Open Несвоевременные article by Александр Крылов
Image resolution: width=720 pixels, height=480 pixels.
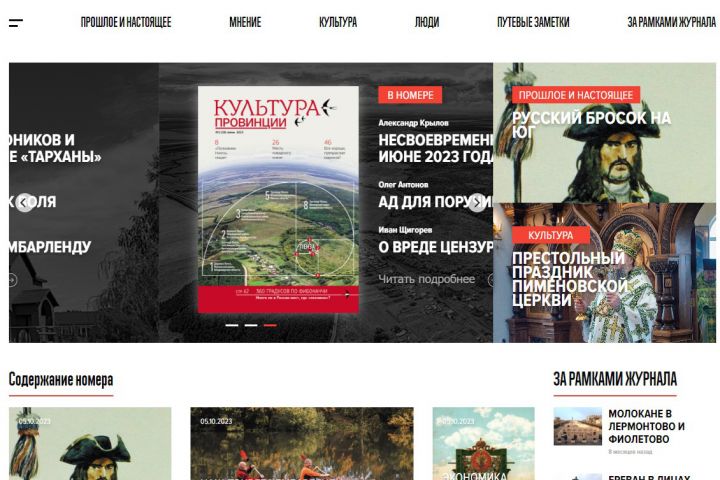tap(435, 148)
